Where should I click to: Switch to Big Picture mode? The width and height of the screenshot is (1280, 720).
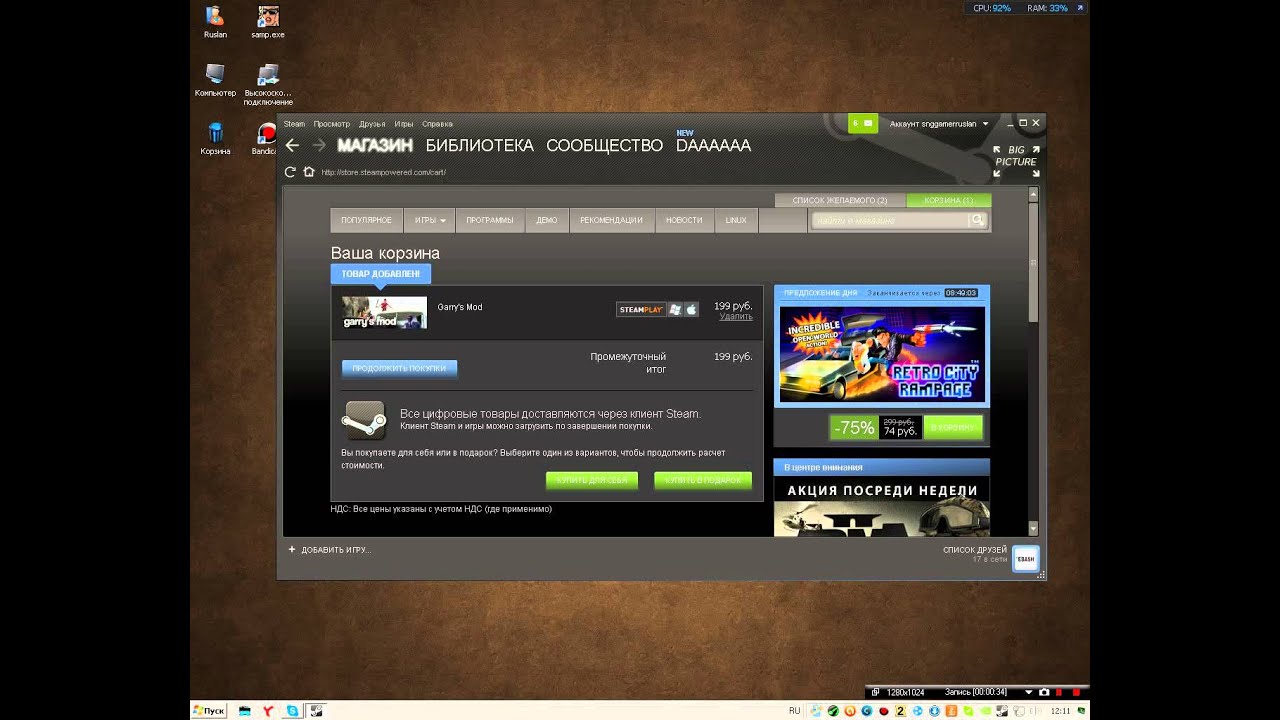tap(1016, 162)
